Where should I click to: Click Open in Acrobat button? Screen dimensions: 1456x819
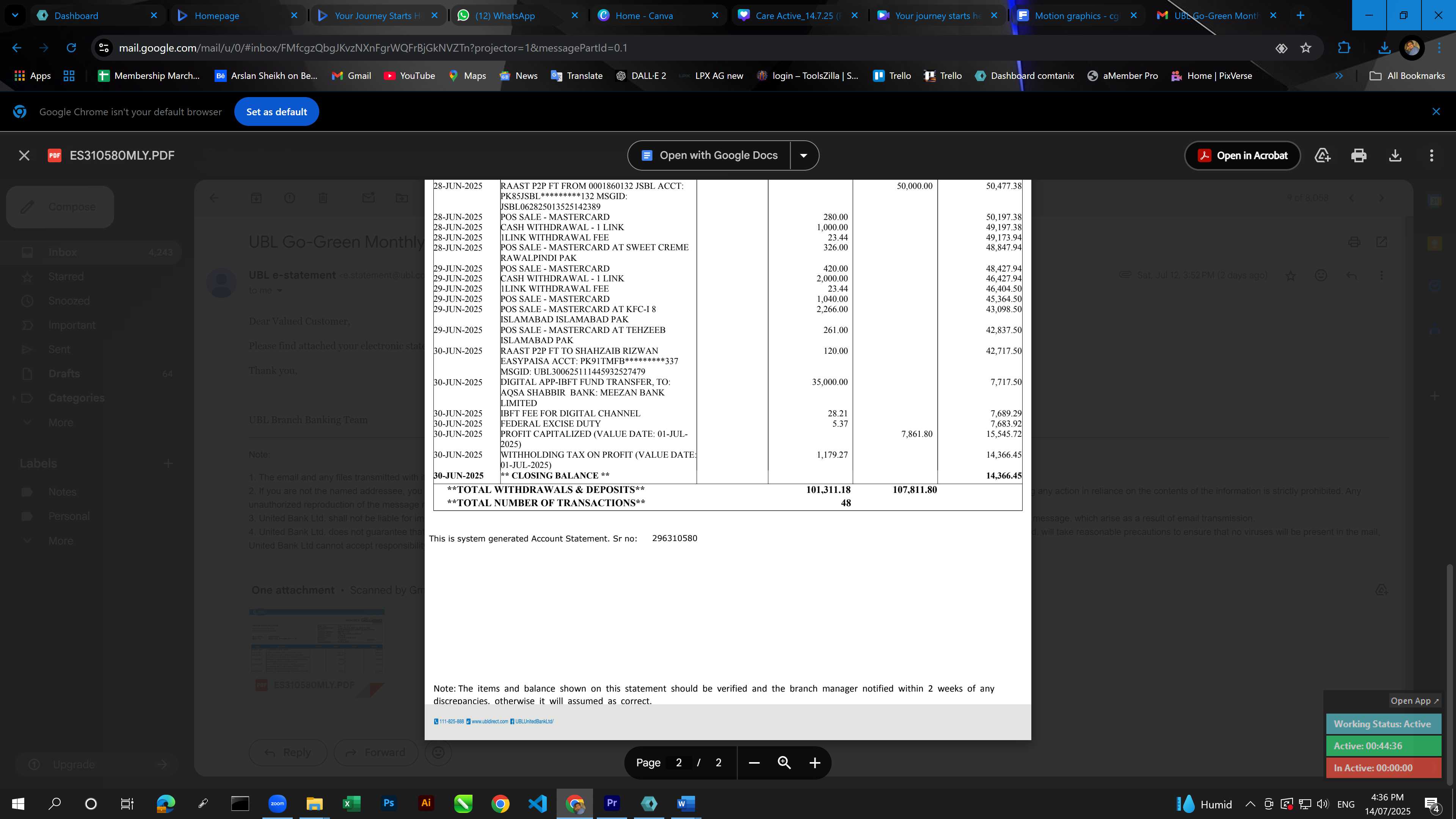coord(1243,155)
